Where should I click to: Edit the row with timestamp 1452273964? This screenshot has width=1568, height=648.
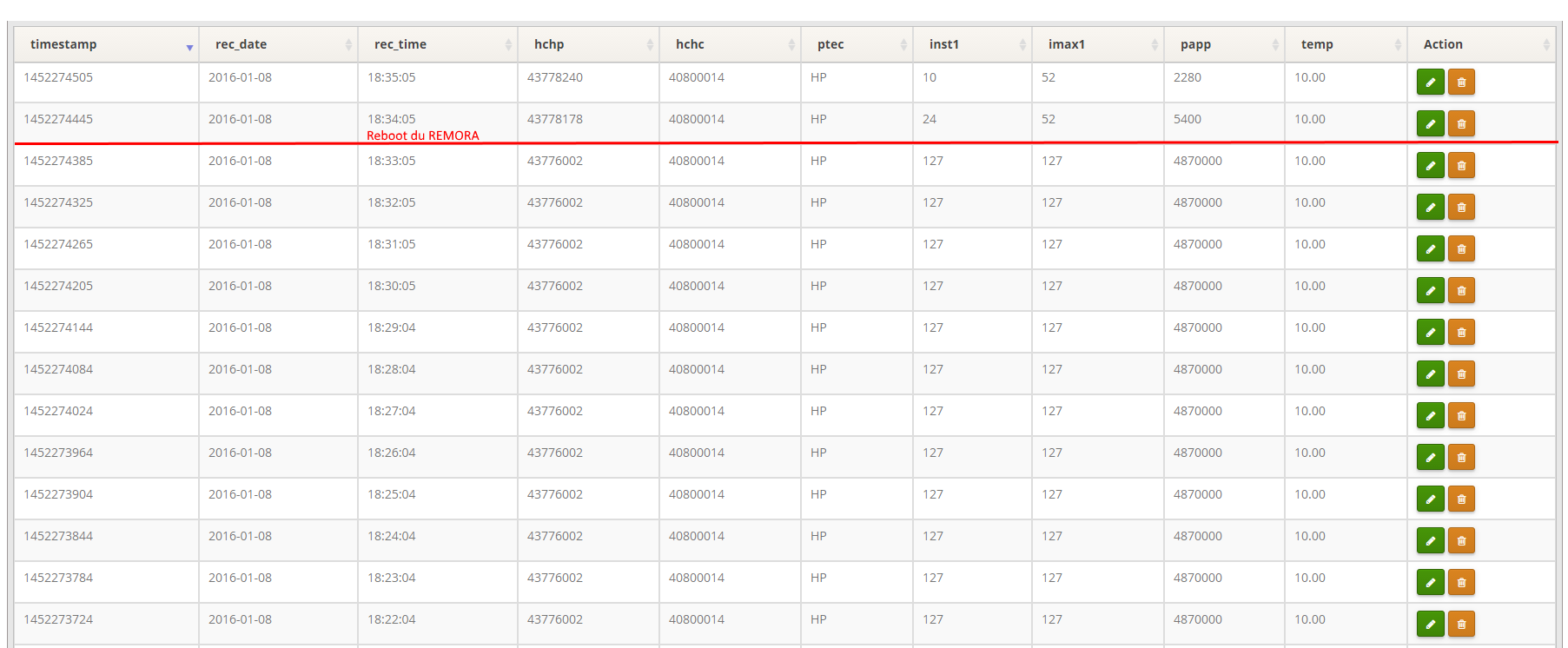pyautogui.click(x=1430, y=457)
